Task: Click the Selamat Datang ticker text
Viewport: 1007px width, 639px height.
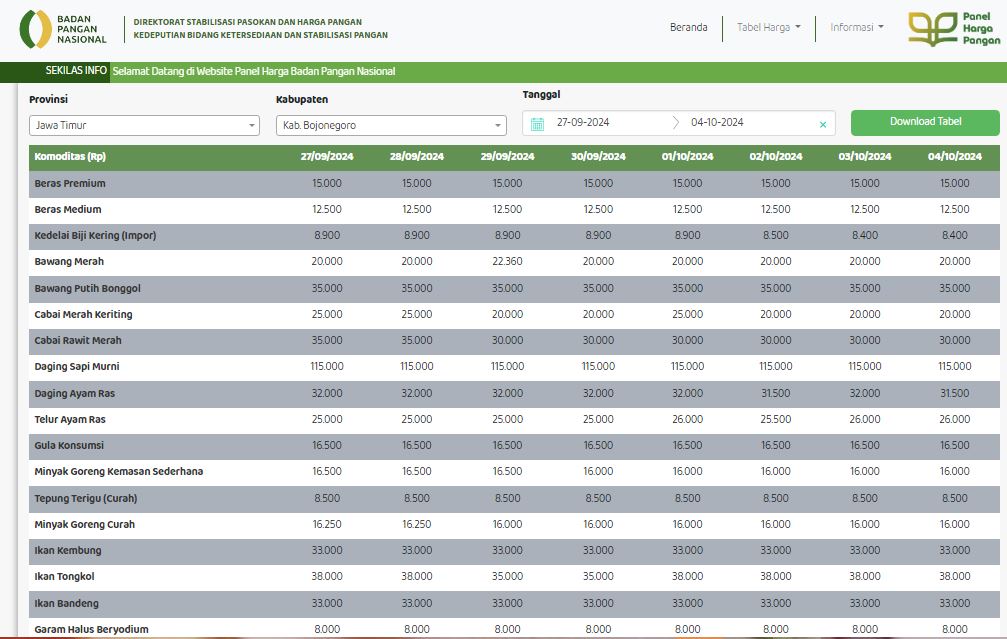Action: coord(254,72)
